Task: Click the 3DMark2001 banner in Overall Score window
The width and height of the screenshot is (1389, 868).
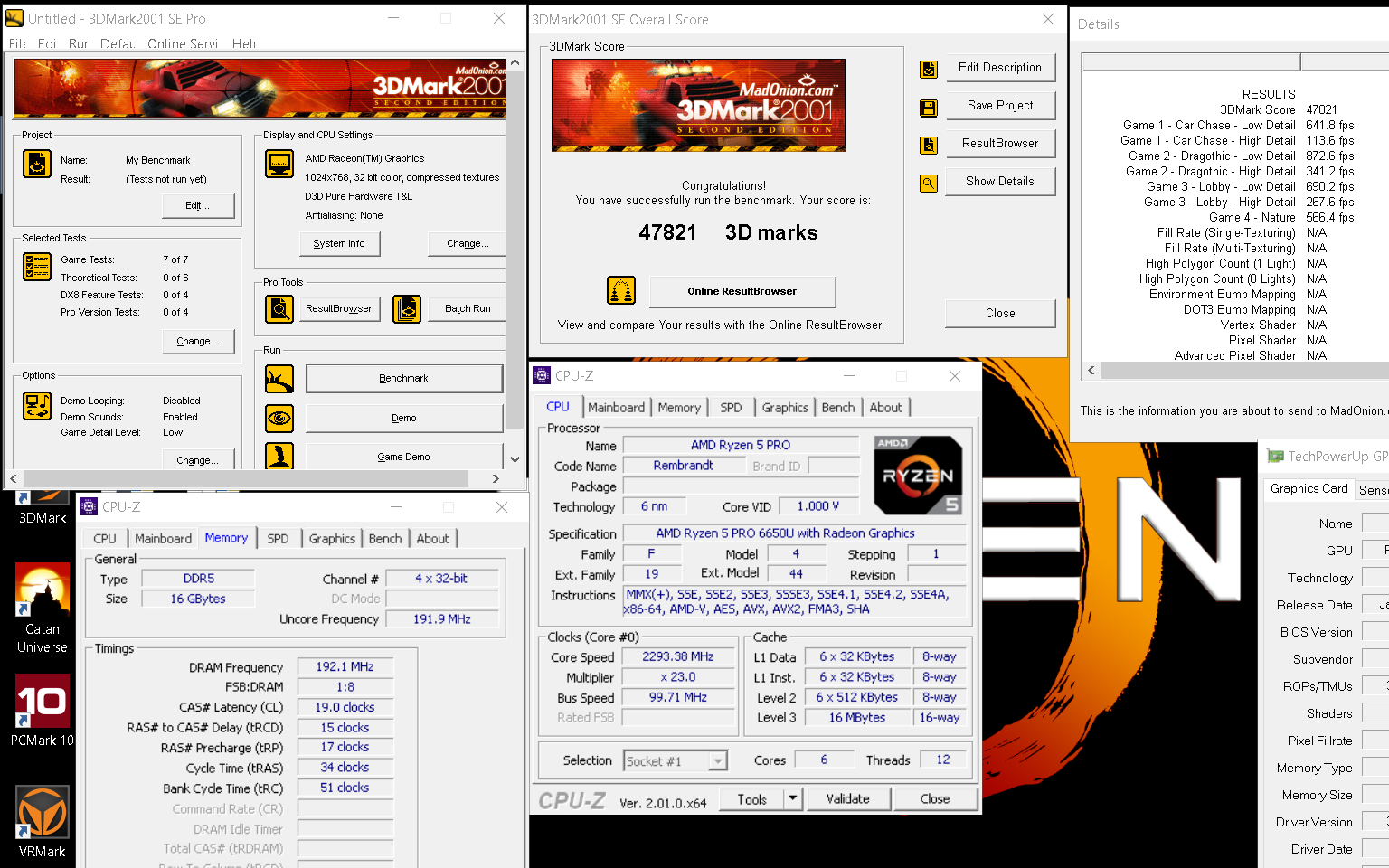Action: tap(698, 105)
